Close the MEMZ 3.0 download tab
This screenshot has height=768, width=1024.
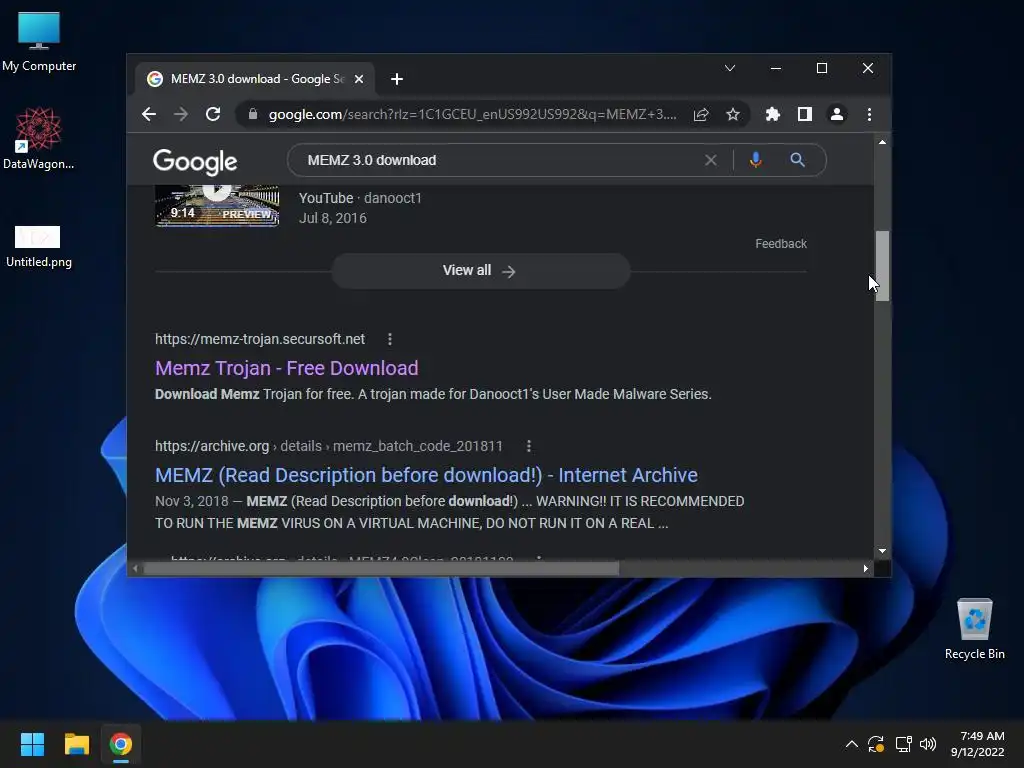coord(359,79)
